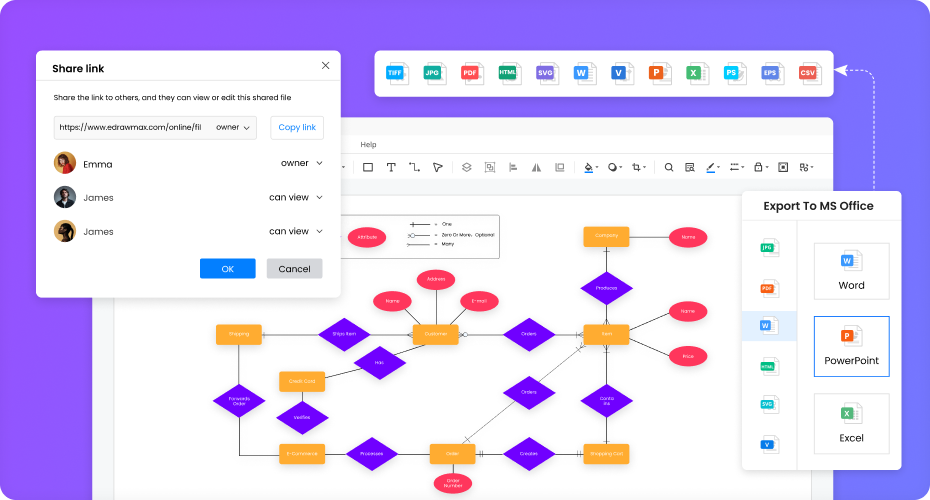The image size is (930, 500).
Task: Open the Help menu
Action: [x=369, y=145]
